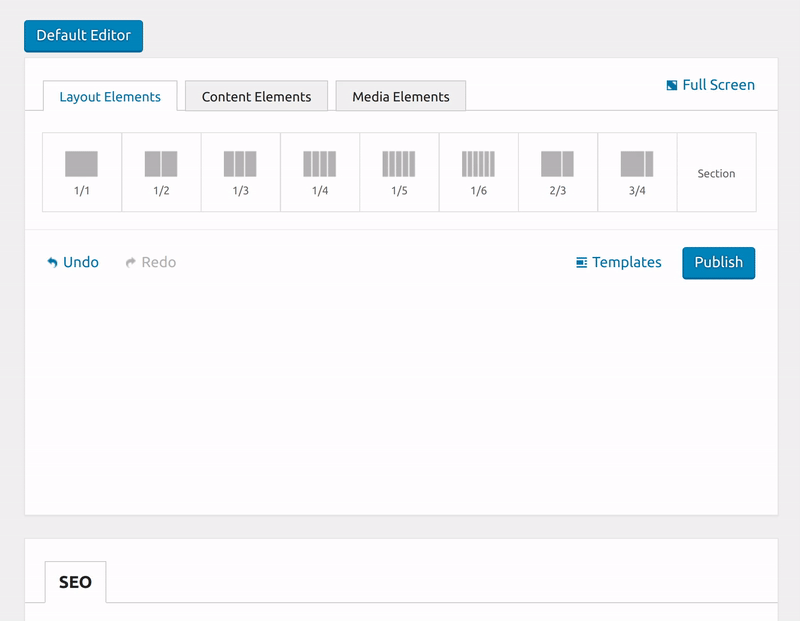
Task: Choose the 3/4 column layout
Action: (637, 172)
